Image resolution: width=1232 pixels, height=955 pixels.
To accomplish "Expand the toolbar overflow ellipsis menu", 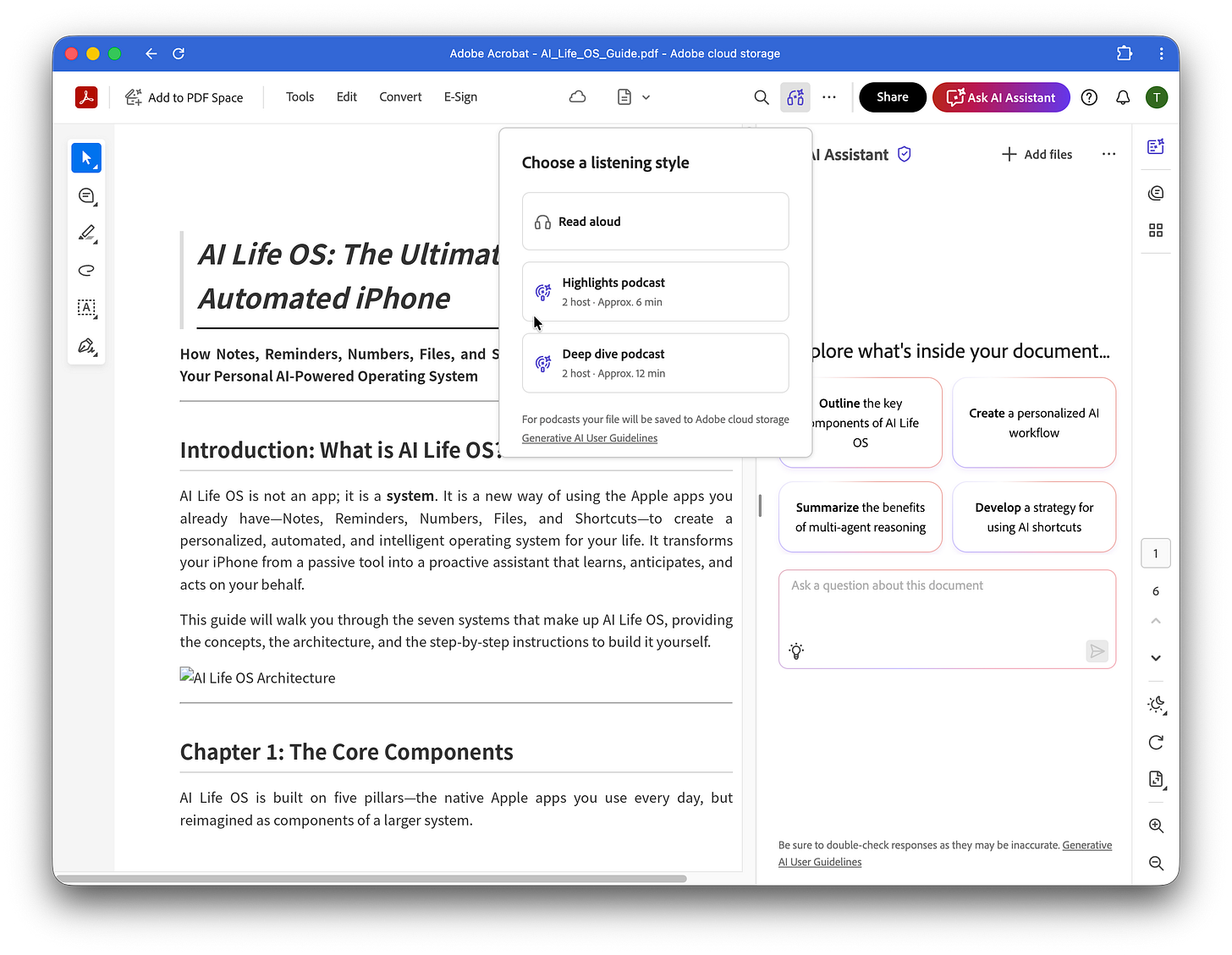I will tap(828, 97).
